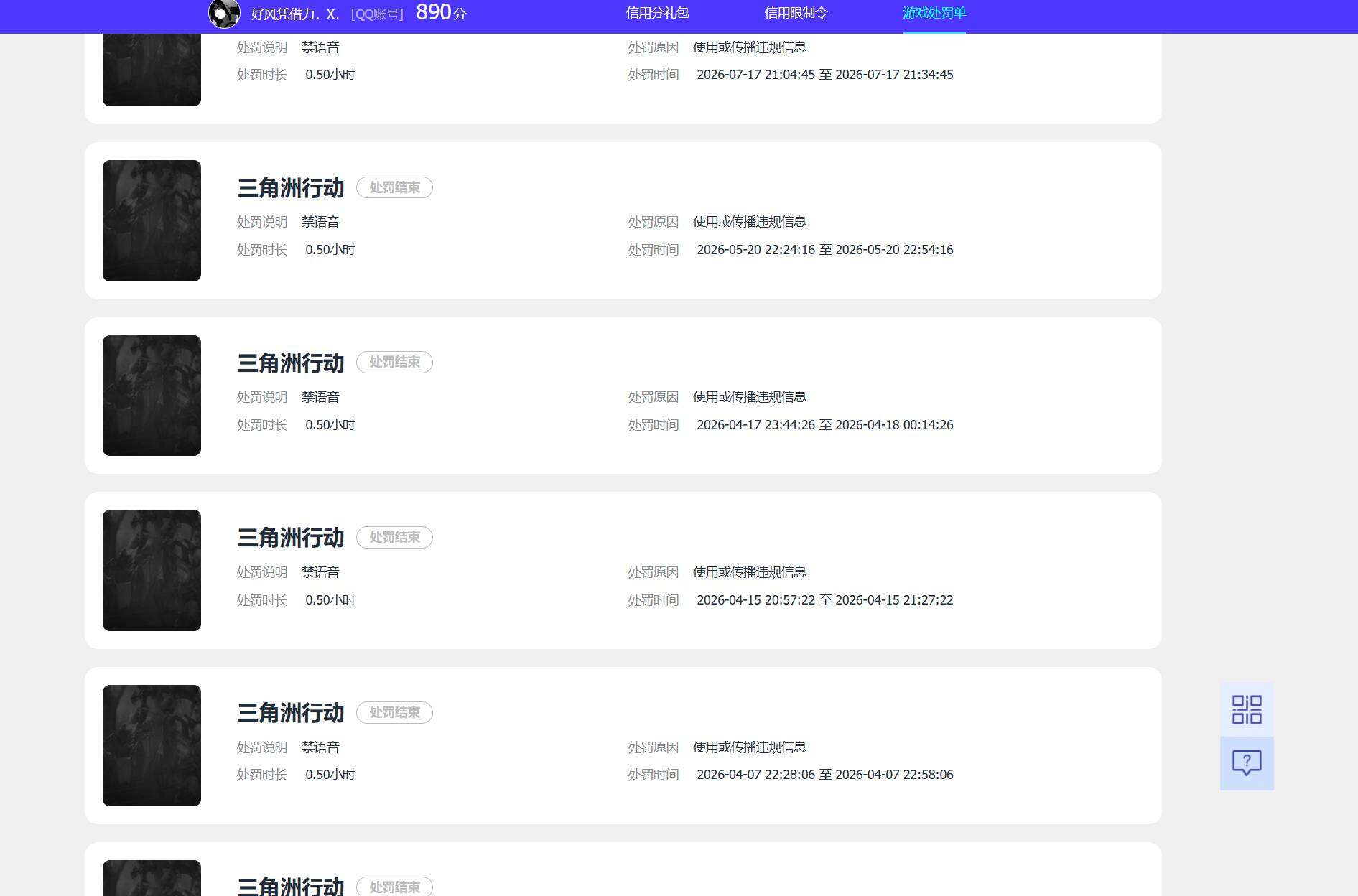Click 处罚结束 badge on the 2026-04-15 record
The image size is (1358, 896).
[x=394, y=538]
